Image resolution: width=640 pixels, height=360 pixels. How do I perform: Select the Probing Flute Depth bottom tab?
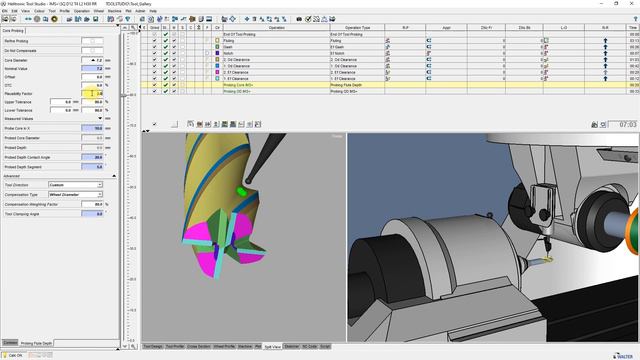click(x=36, y=343)
